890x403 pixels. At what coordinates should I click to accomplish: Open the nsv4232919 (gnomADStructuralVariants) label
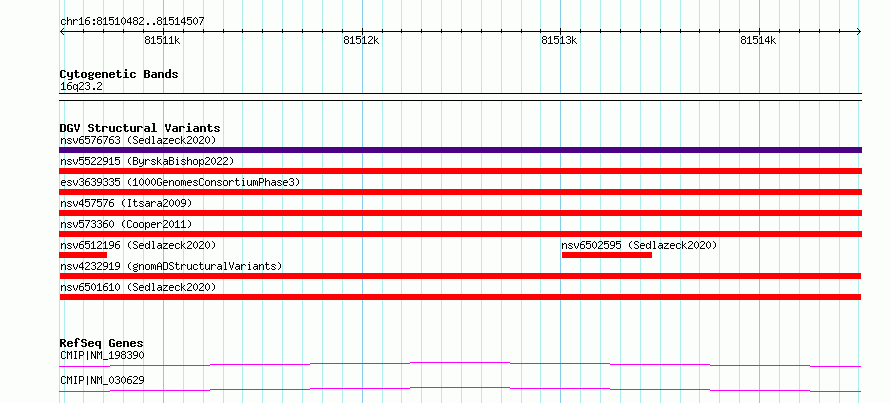[171, 266]
